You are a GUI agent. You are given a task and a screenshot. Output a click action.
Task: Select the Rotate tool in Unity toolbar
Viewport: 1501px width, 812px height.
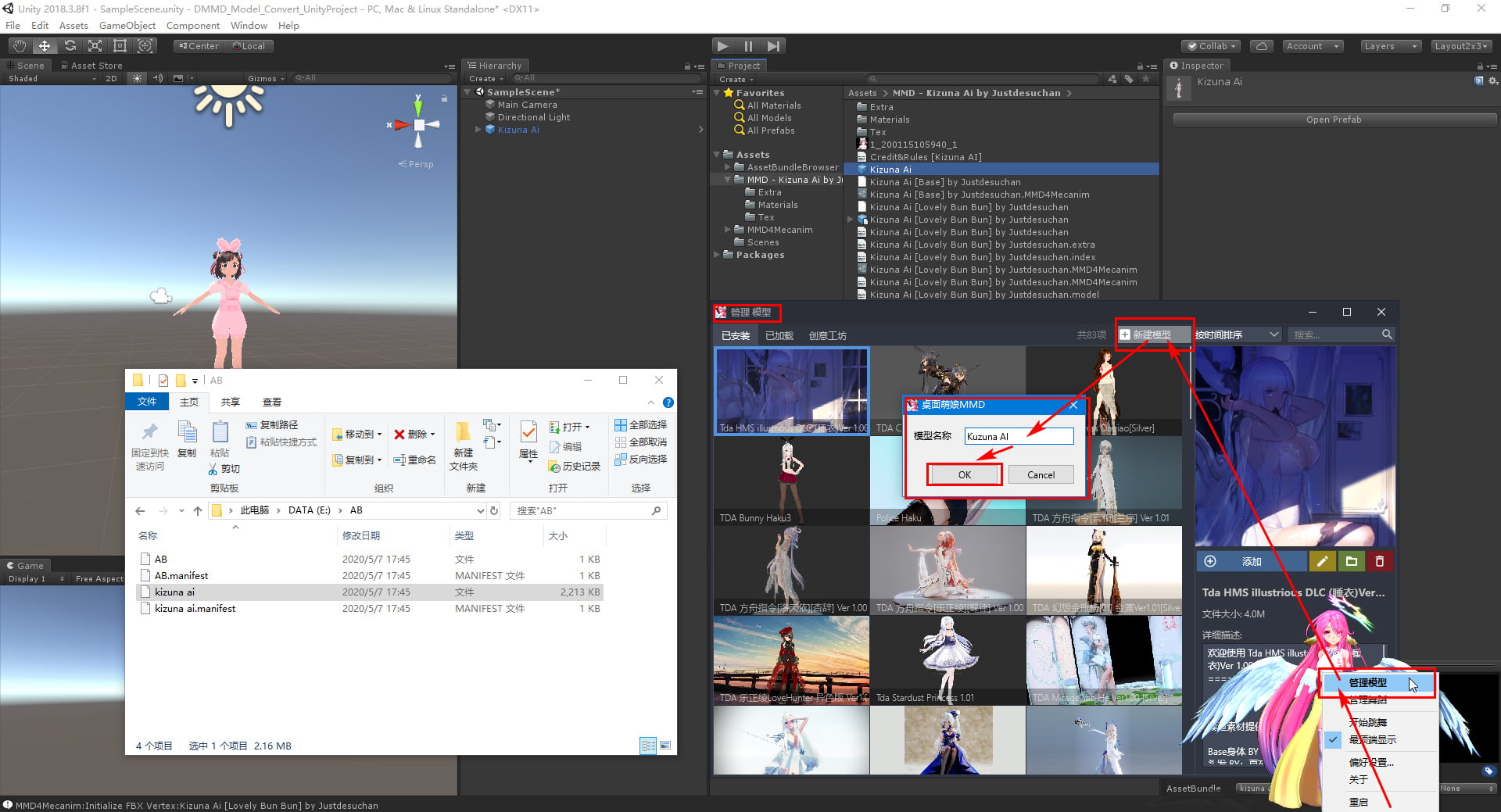point(70,45)
